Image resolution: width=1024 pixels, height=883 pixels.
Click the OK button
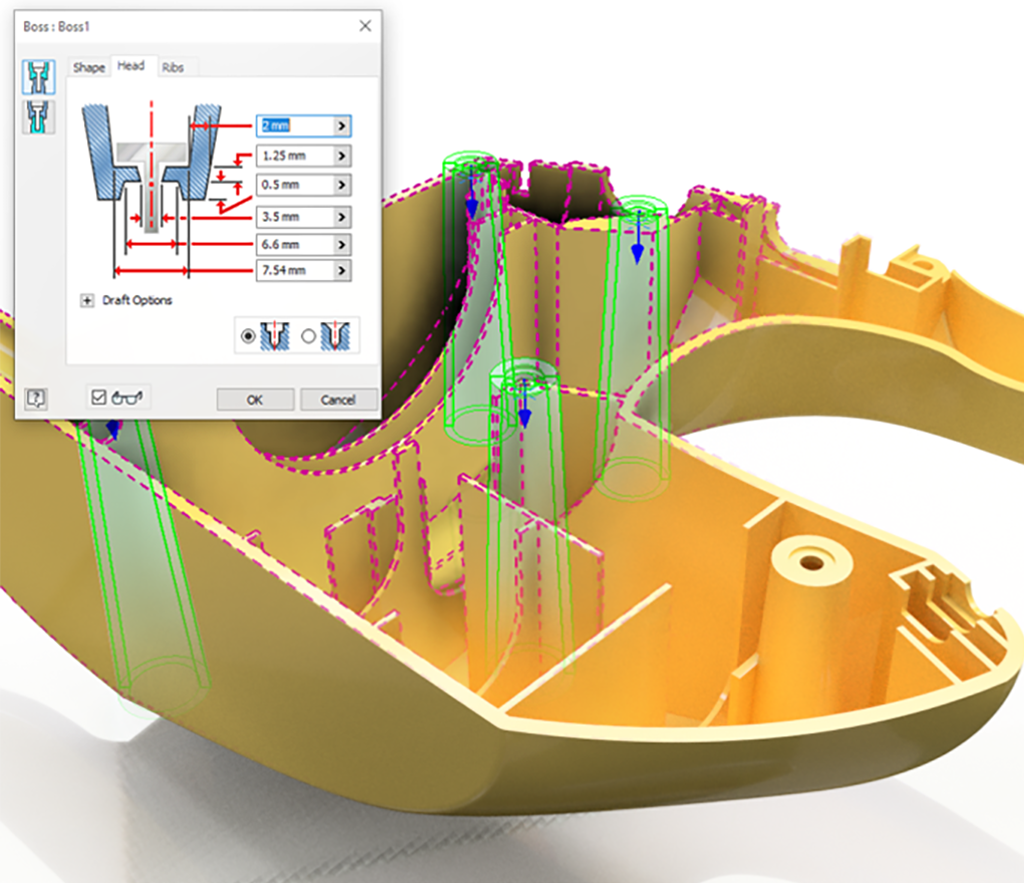[x=255, y=400]
